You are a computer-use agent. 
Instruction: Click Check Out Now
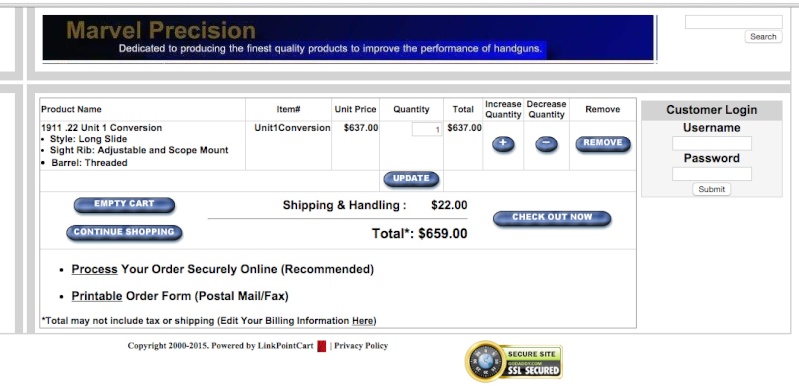[552, 218]
